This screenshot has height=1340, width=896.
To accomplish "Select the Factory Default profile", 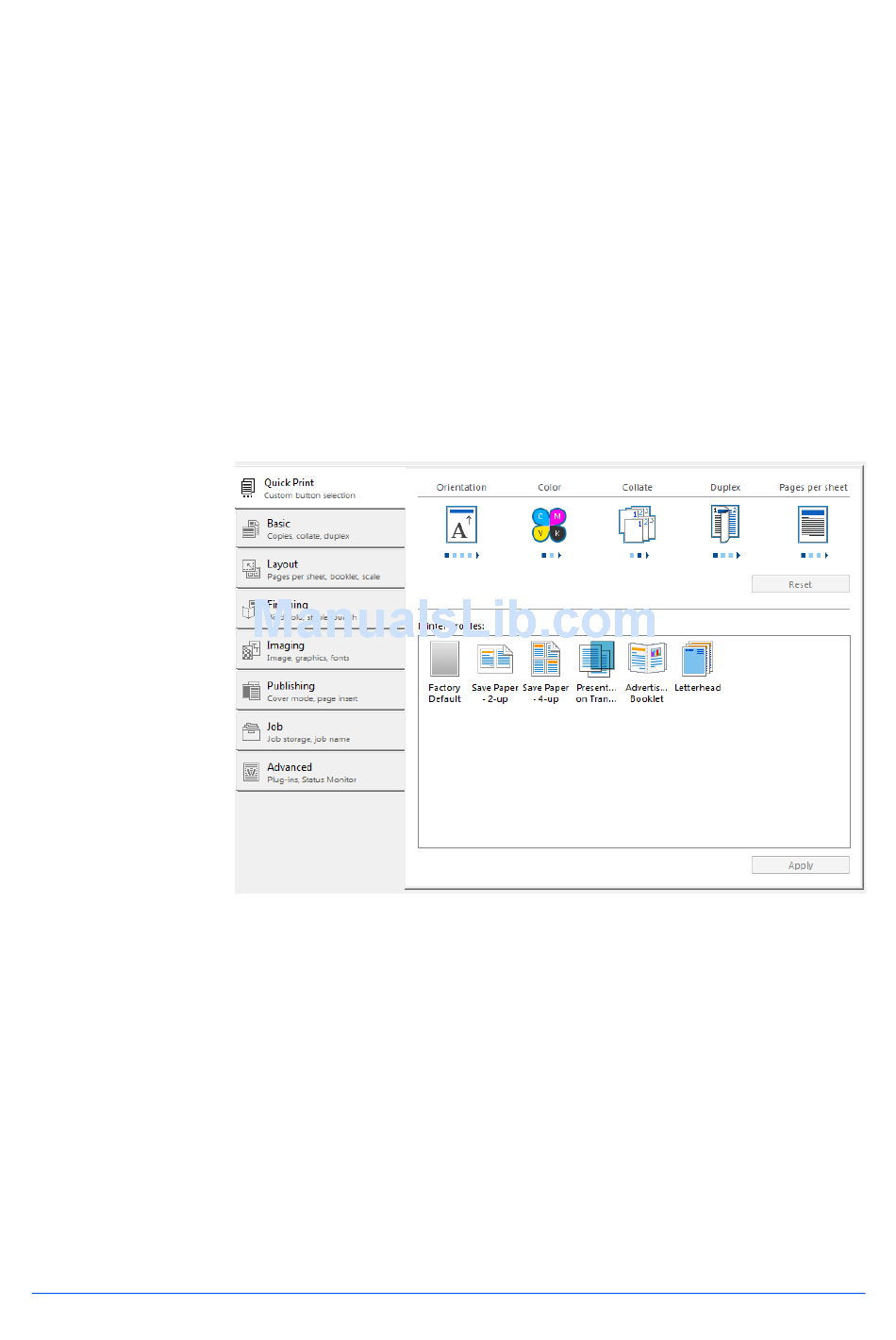I will pyautogui.click(x=444, y=672).
